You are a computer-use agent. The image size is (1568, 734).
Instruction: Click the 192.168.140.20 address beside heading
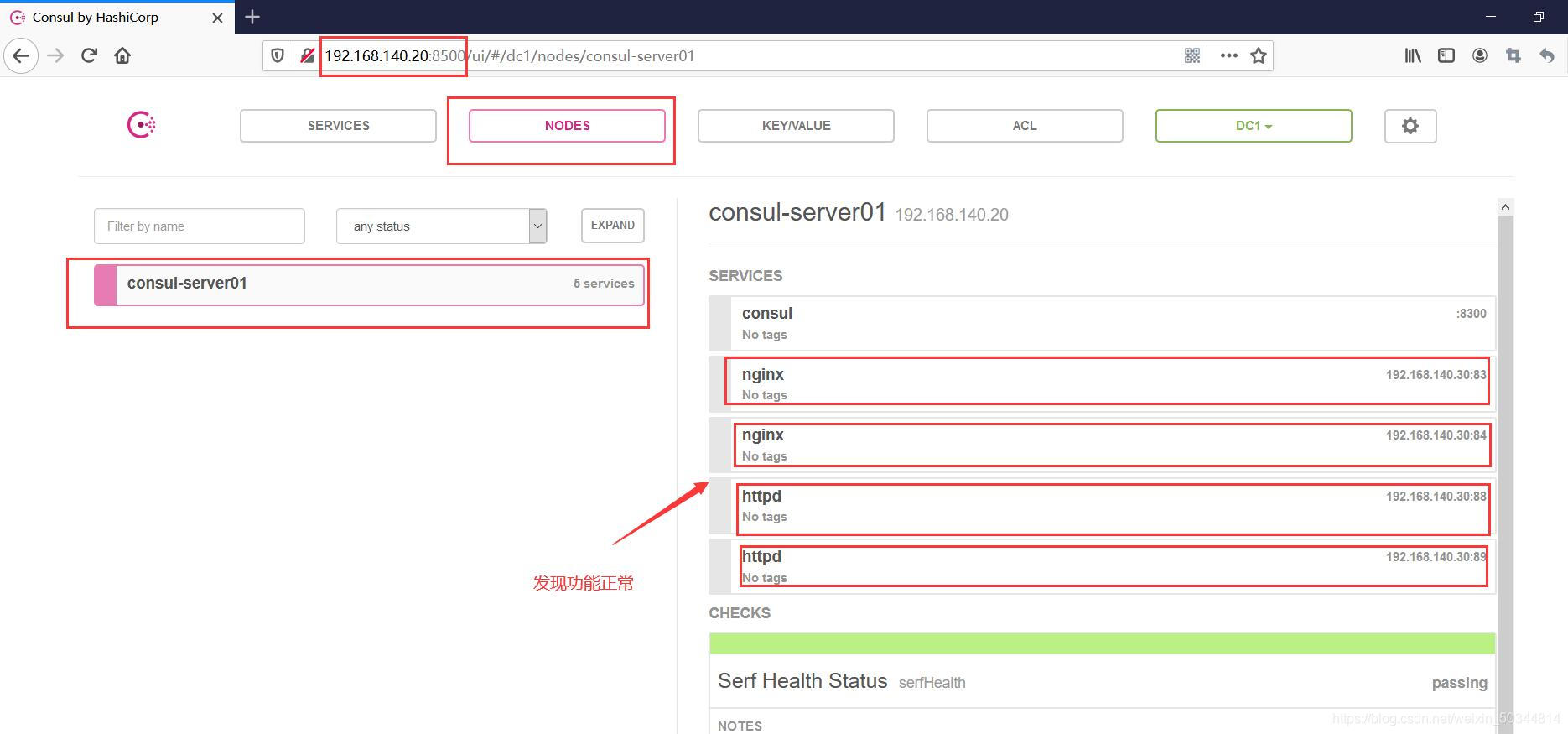tap(952, 215)
